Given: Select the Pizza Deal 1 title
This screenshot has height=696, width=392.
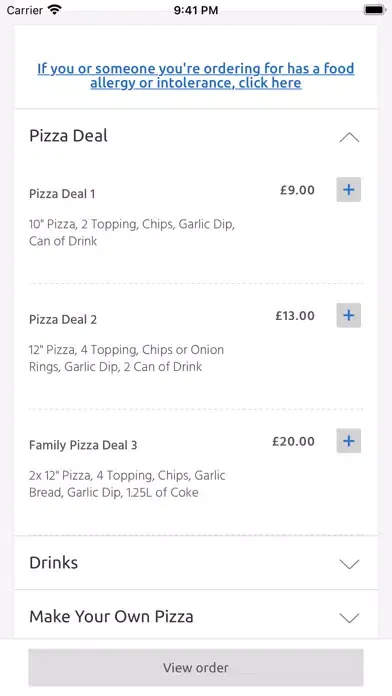Looking at the screenshot, I should click(x=62, y=194).
